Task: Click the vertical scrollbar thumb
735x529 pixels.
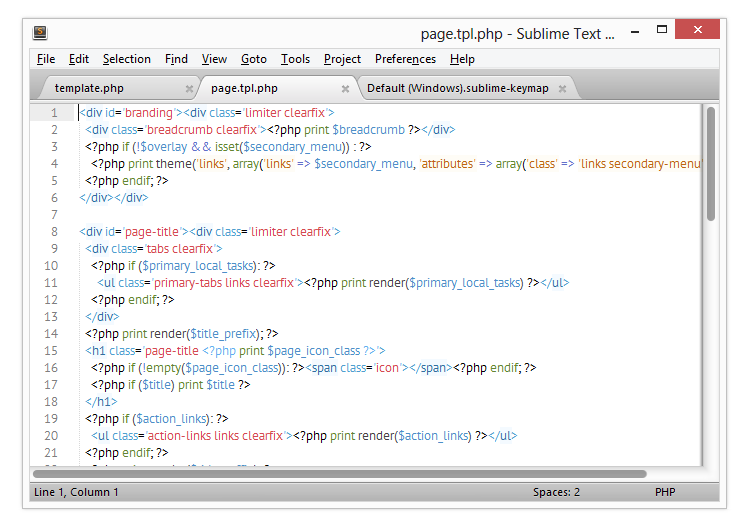Action: pyautogui.click(x=711, y=163)
